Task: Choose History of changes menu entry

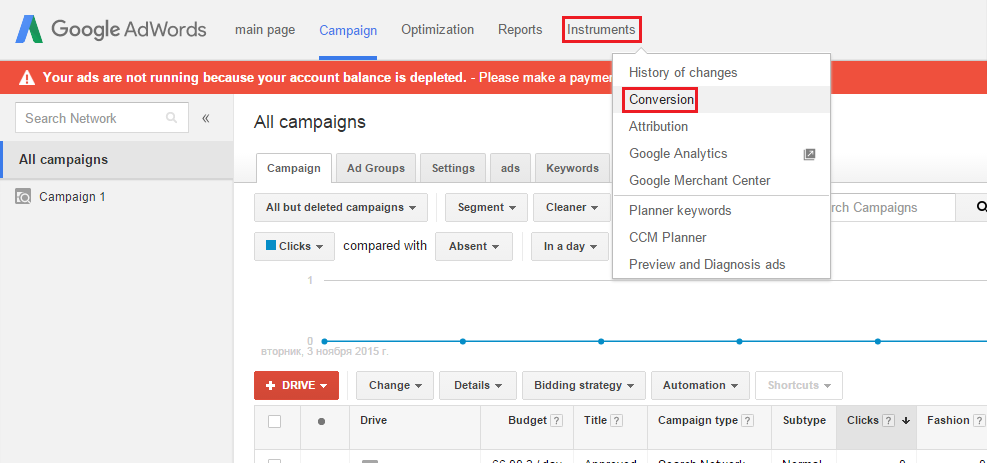Action: (x=721, y=73)
